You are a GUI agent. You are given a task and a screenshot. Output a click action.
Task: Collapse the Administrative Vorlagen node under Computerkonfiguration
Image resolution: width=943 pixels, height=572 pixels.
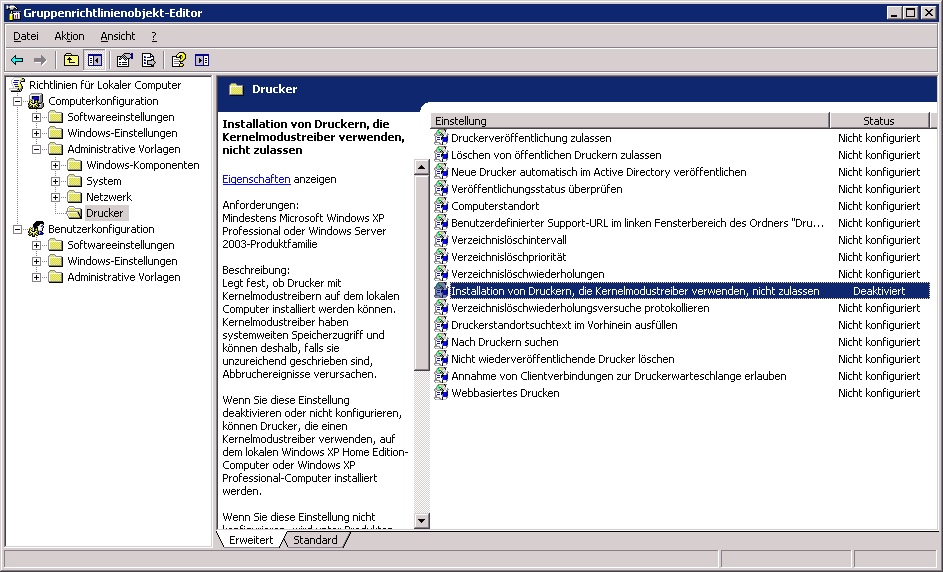pos(37,149)
